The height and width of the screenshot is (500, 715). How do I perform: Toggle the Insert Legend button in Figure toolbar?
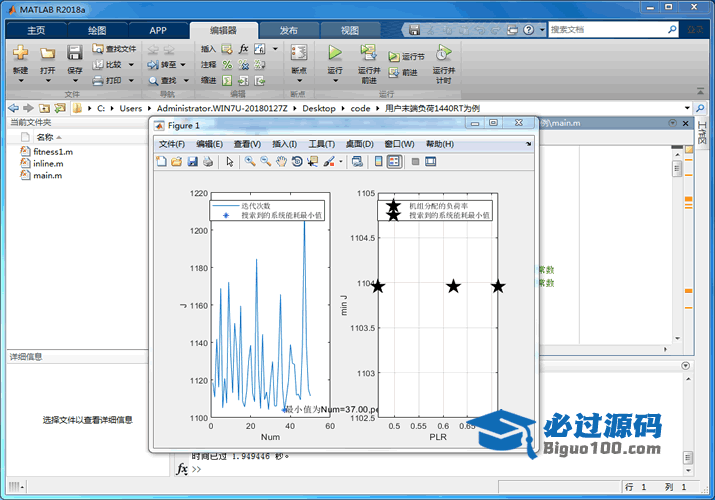point(394,161)
